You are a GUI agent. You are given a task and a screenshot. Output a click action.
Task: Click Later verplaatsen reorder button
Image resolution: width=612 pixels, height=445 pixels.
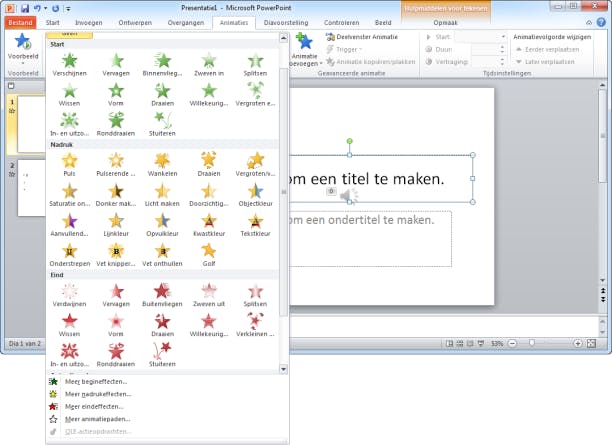point(545,62)
